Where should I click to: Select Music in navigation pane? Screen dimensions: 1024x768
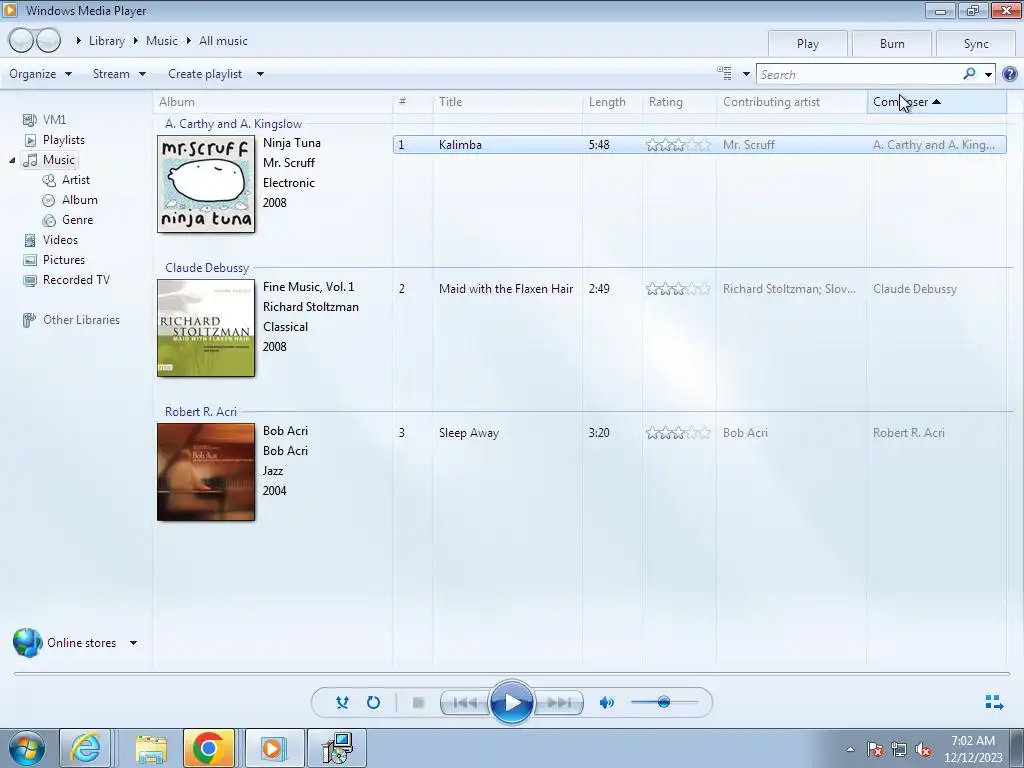tap(59, 160)
